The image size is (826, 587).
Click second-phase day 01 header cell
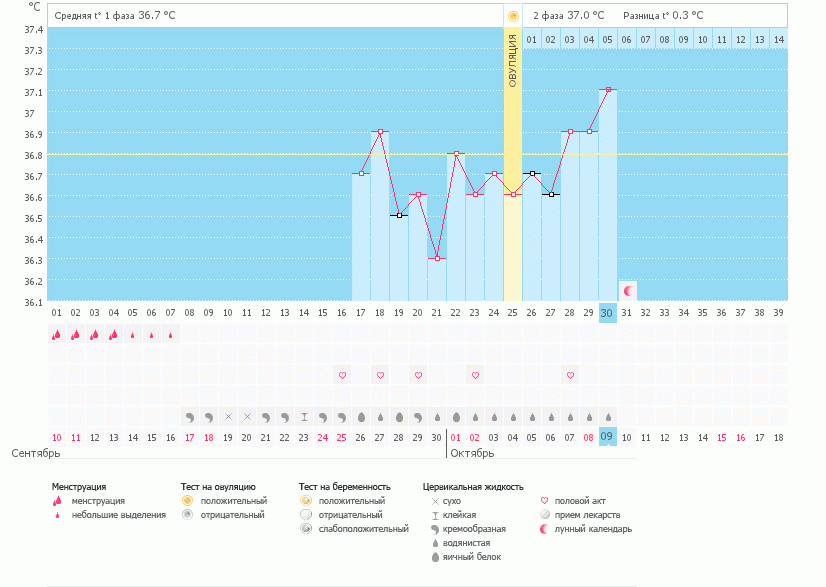(532, 40)
